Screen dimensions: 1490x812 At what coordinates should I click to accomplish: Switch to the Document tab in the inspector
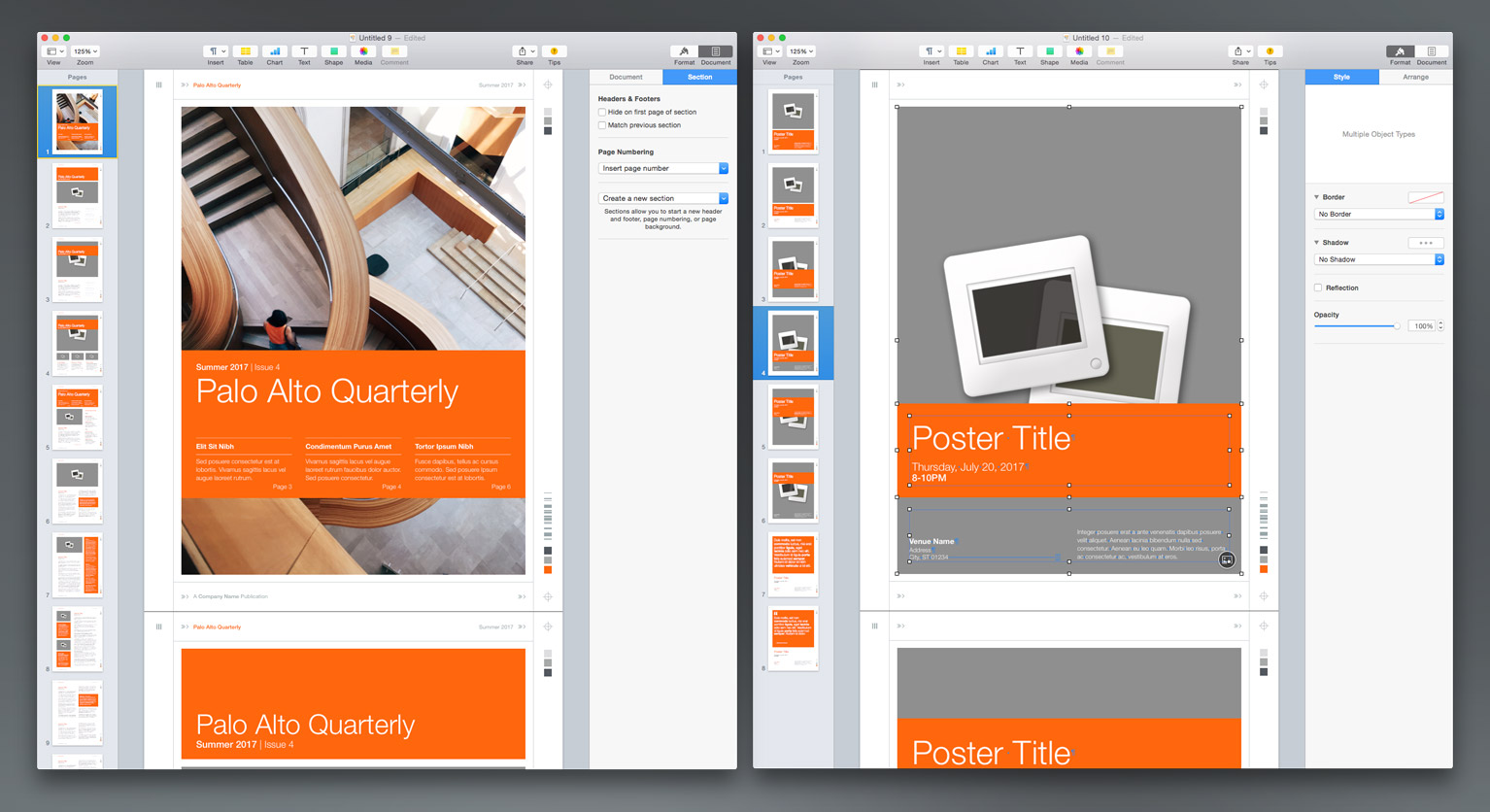pos(626,77)
